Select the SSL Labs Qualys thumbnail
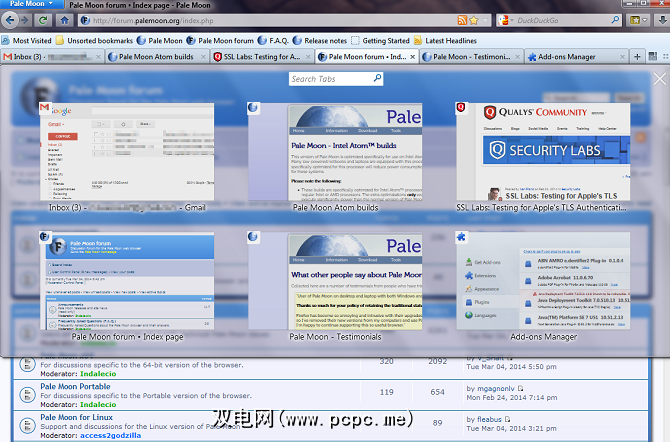Image resolution: width=670 pixels, height=442 pixels. [543, 151]
